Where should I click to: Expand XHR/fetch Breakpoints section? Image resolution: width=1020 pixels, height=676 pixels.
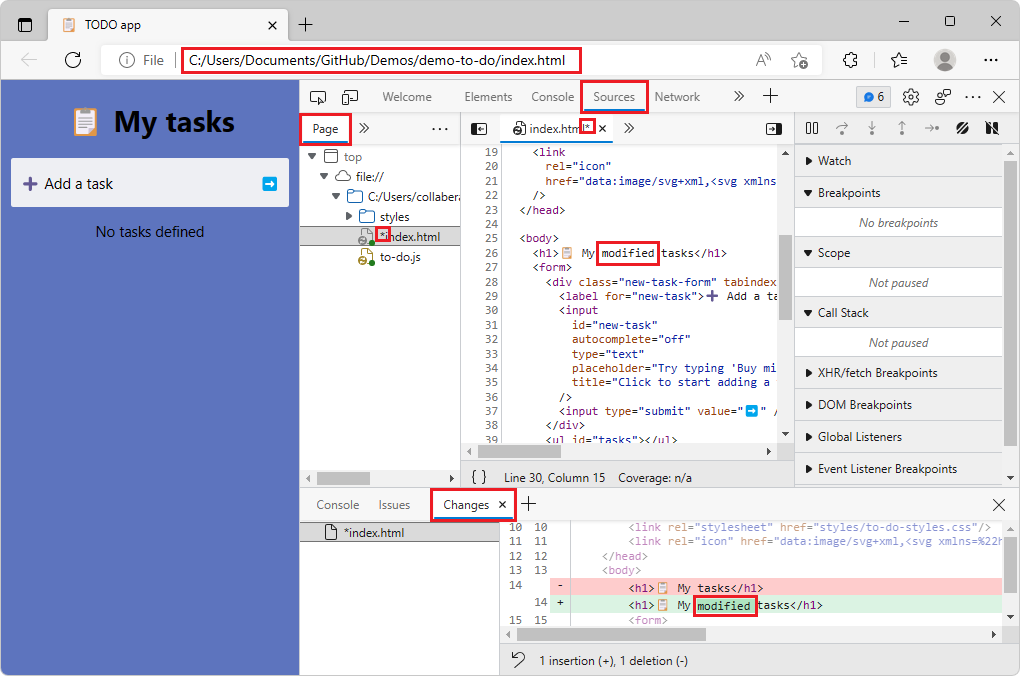[x=876, y=373]
